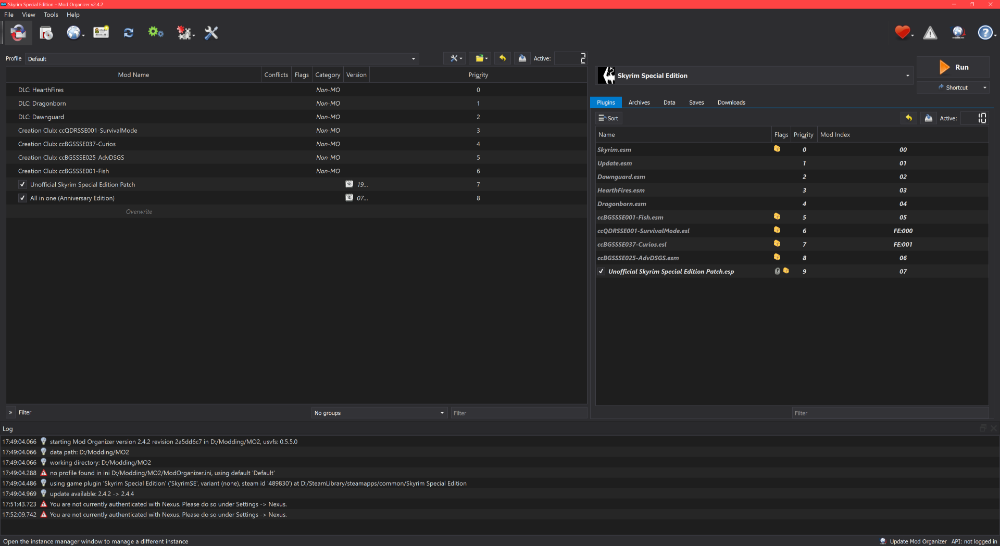This screenshot has width=1000, height=546.
Task: Click the create backup icon above the mod list
Action: click(522, 58)
